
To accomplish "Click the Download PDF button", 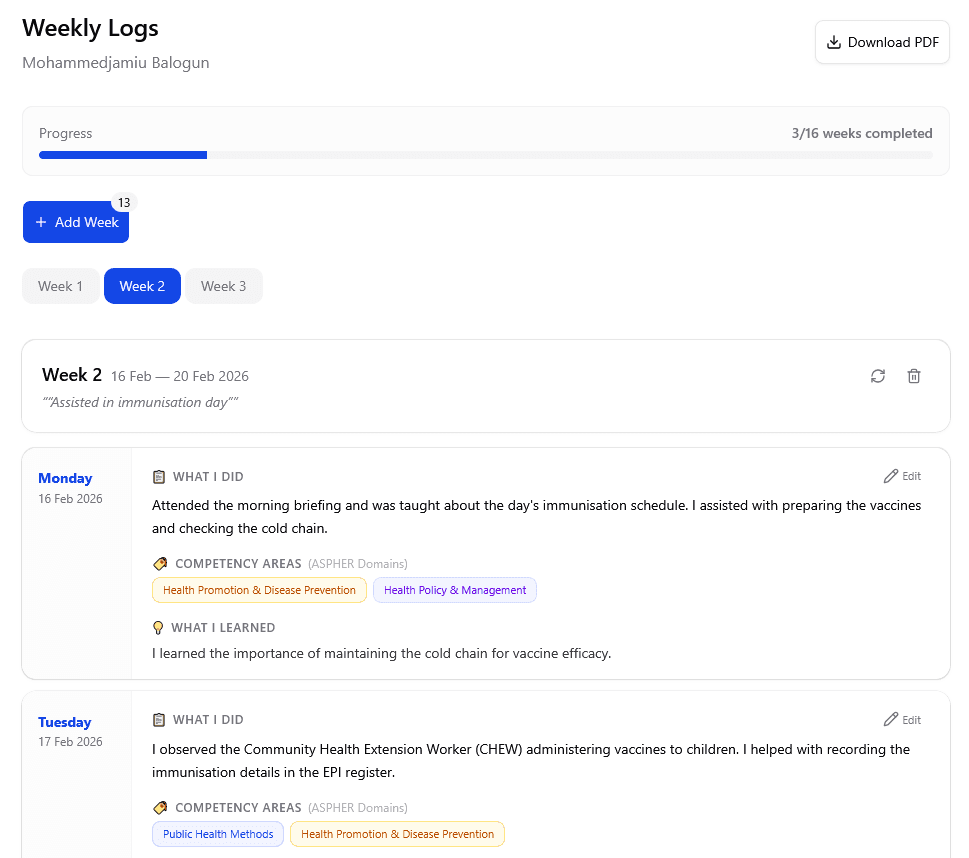I will 881,42.
